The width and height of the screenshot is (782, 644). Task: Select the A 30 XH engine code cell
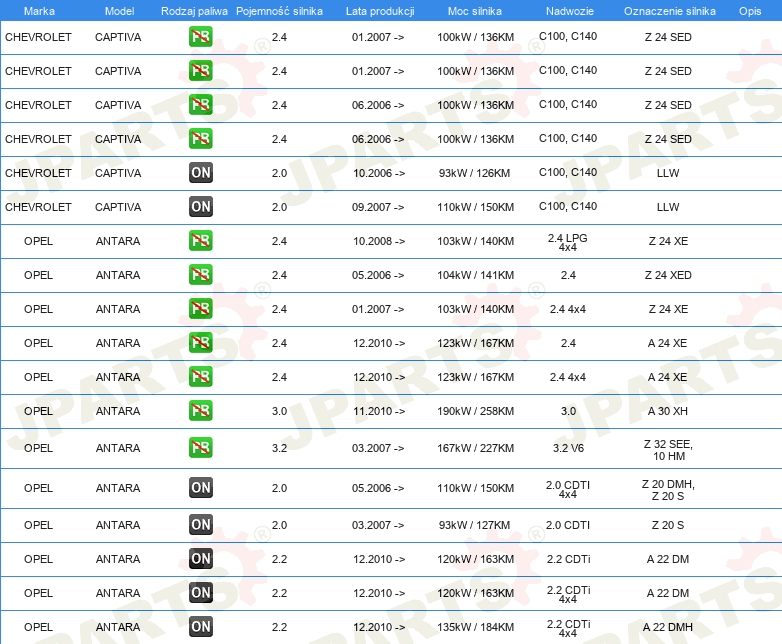point(668,411)
